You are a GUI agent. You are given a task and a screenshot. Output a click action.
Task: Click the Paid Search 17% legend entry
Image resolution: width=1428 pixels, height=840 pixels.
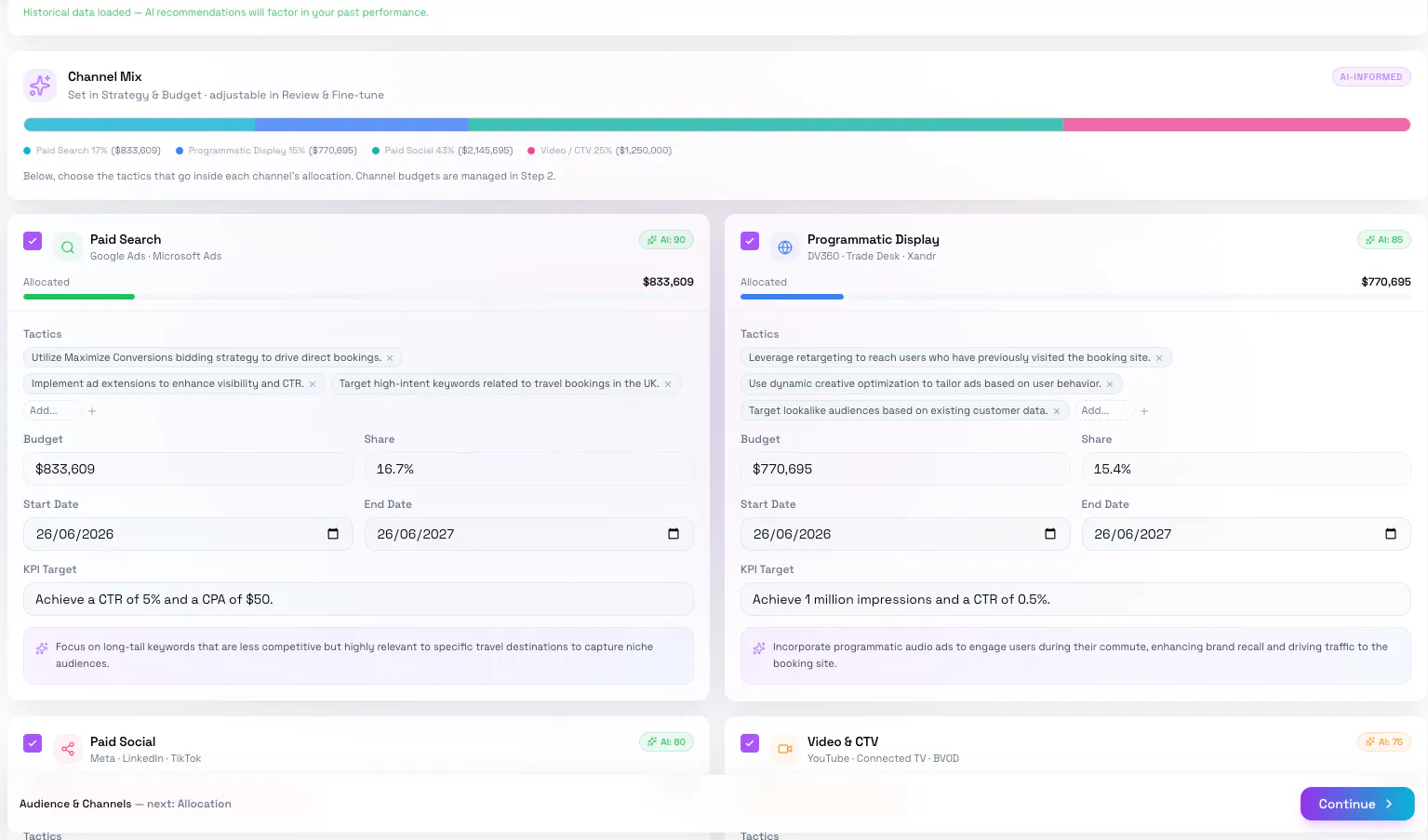(x=92, y=151)
